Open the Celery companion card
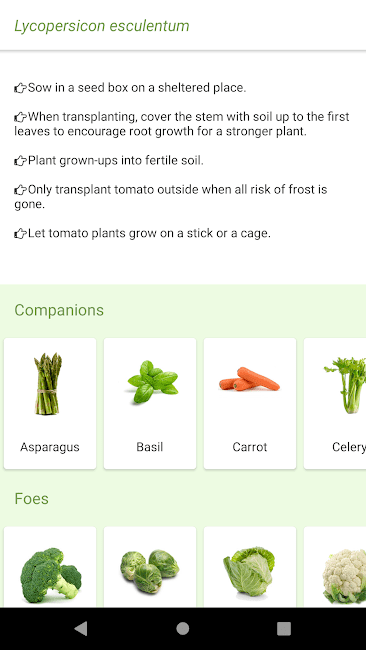The height and width of the screenshot is (650, 366). coord(335,403)
